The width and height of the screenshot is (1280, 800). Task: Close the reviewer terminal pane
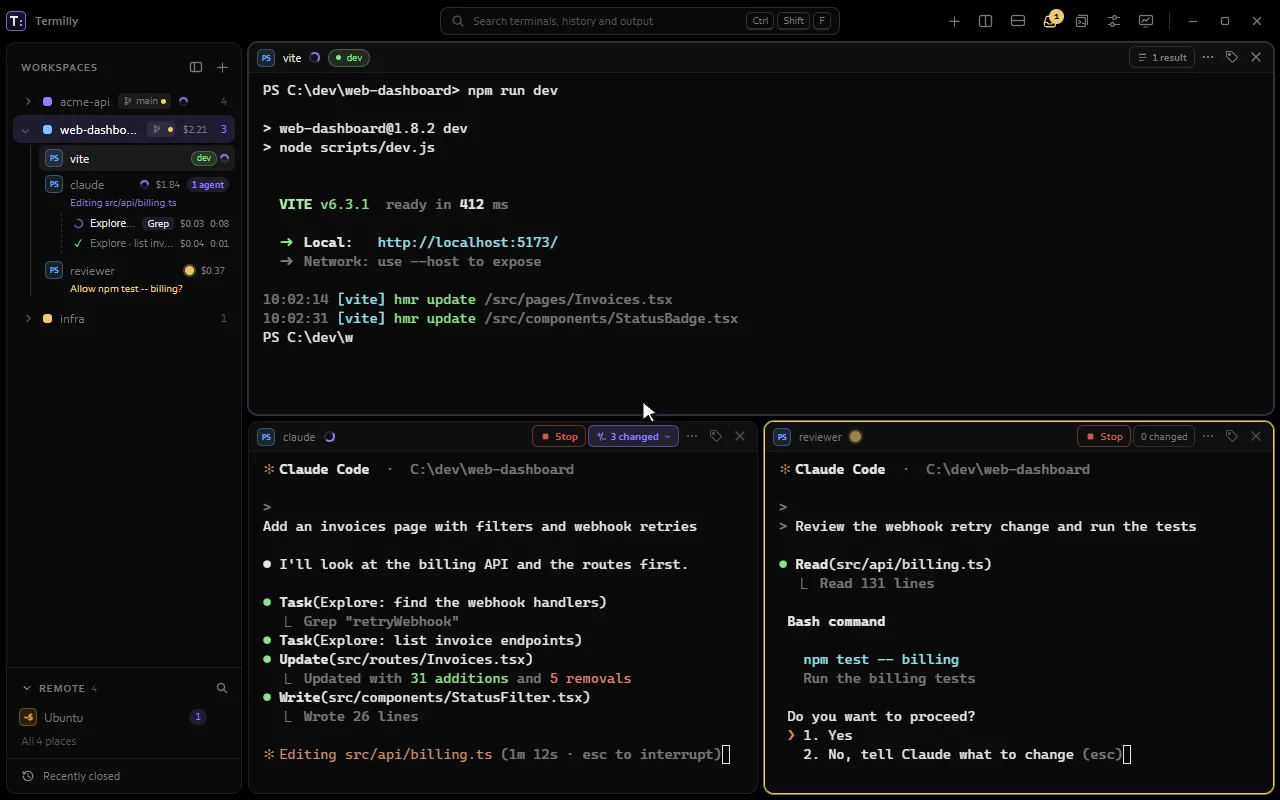click(x=1256, y=436)
